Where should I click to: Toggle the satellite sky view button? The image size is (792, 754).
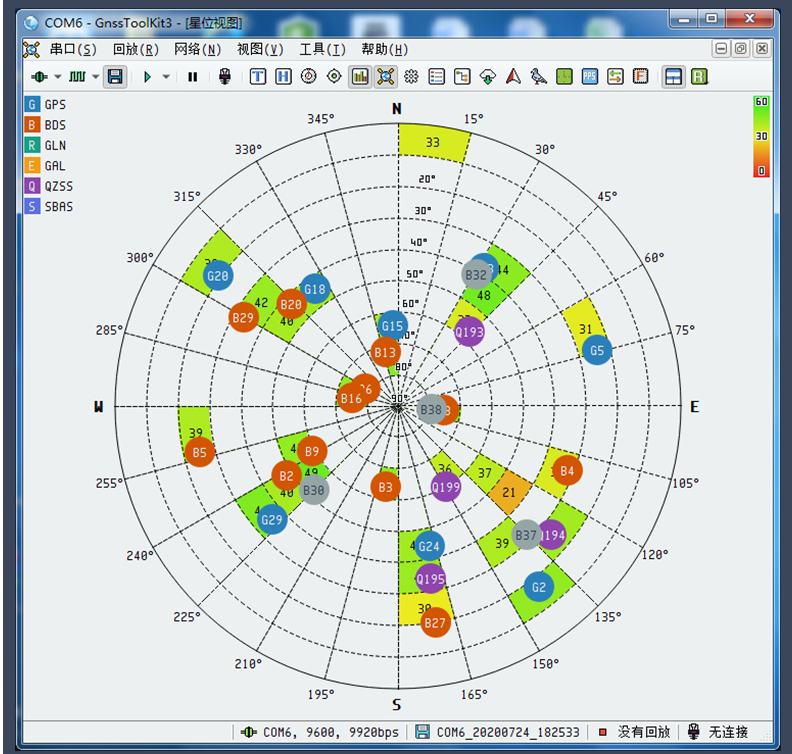385,76
